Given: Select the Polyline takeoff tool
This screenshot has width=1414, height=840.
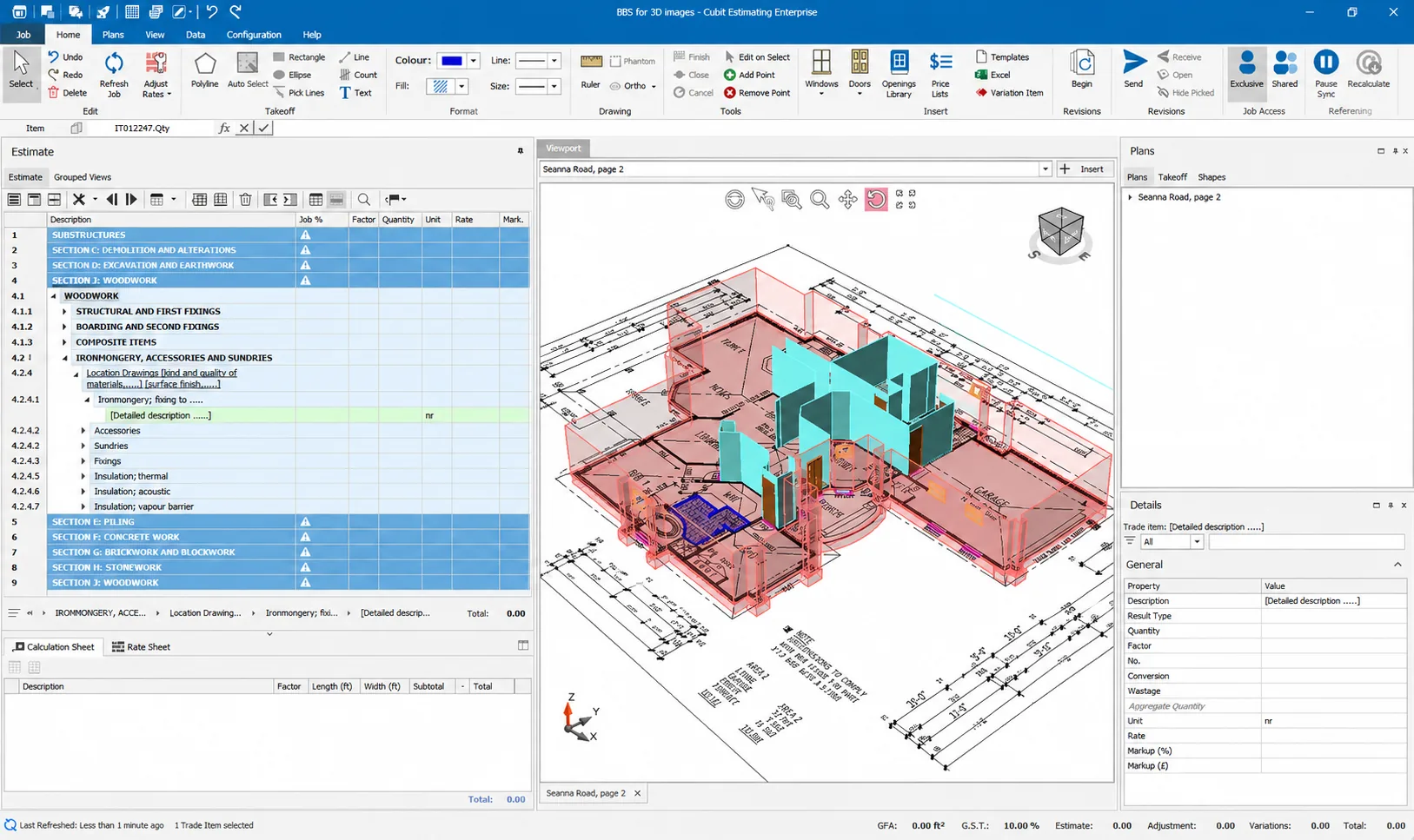Looking at the screenshot, I should (204, 71).
